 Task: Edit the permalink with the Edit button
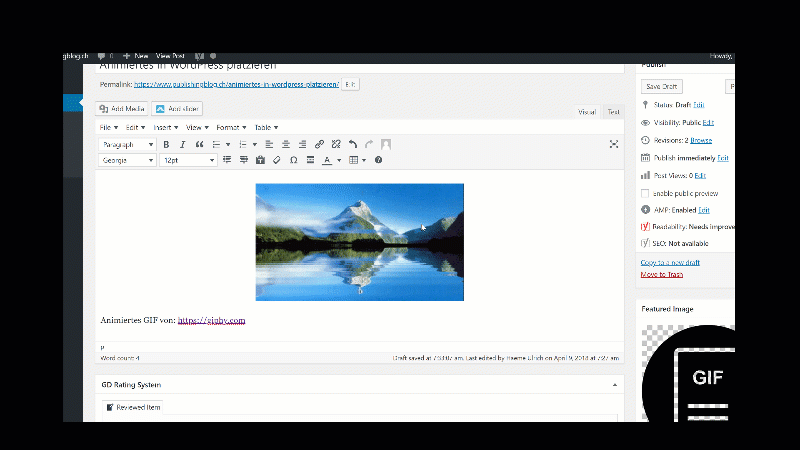click(350, 85)
